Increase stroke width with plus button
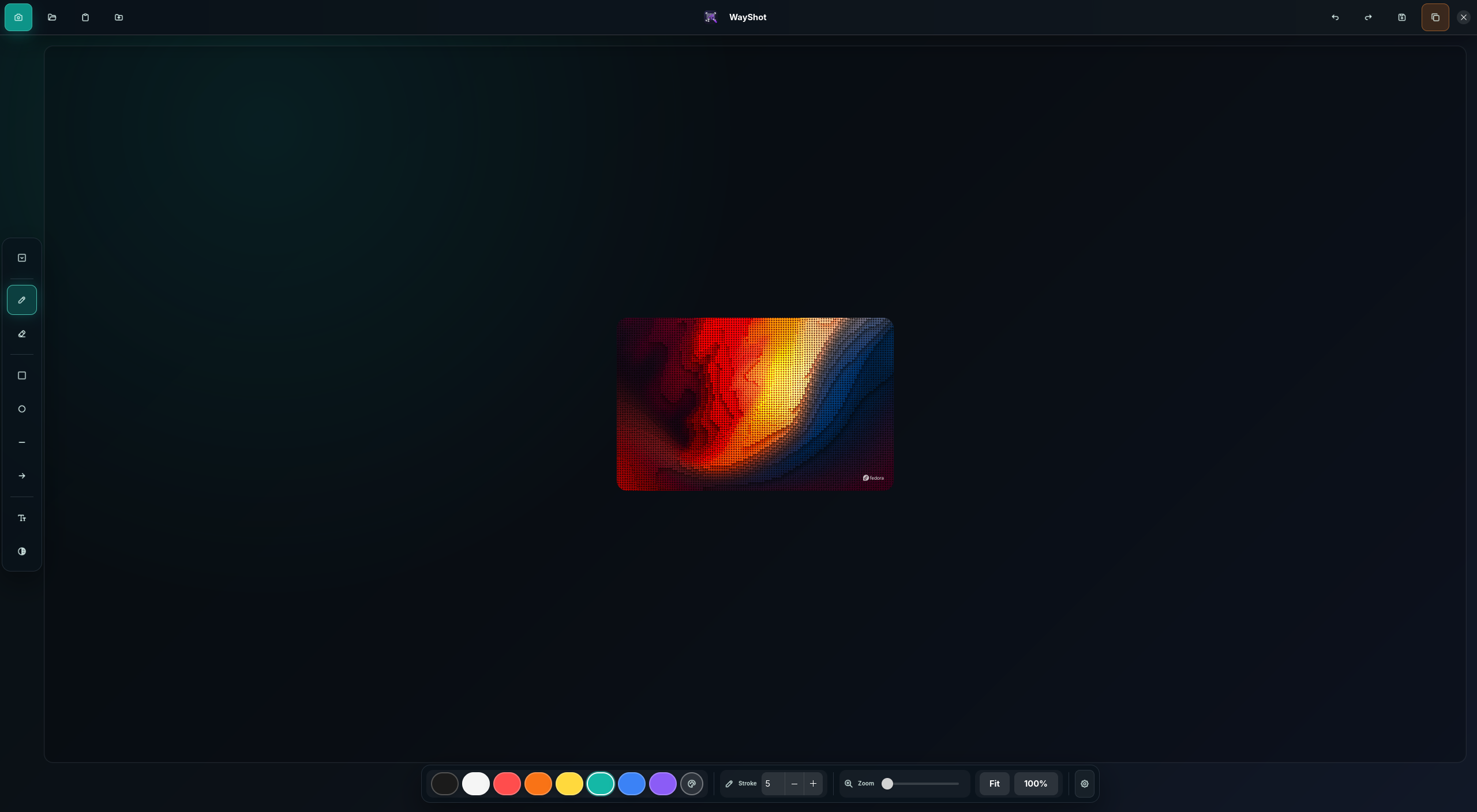The image size is (1477, 812). (814, 784)
